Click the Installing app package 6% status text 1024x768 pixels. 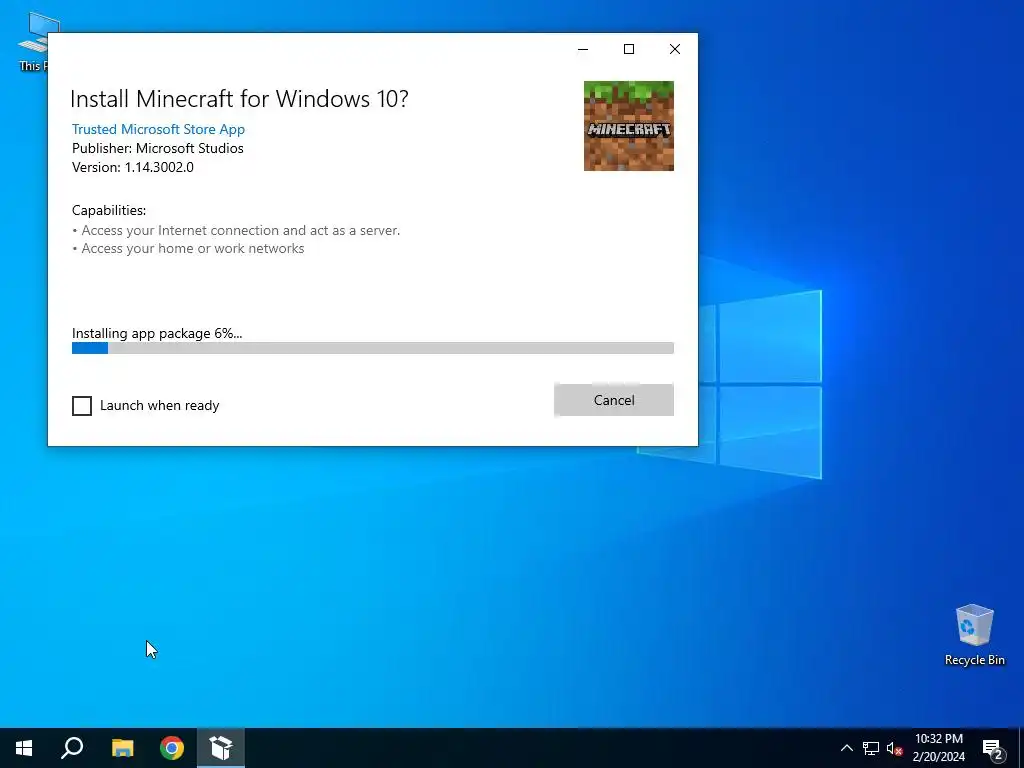click(x=157, y=333)
